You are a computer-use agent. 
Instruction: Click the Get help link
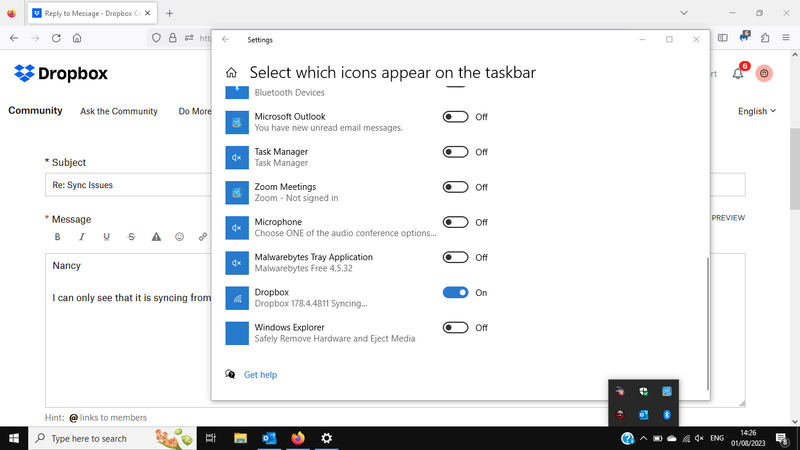tap(260, 375)
